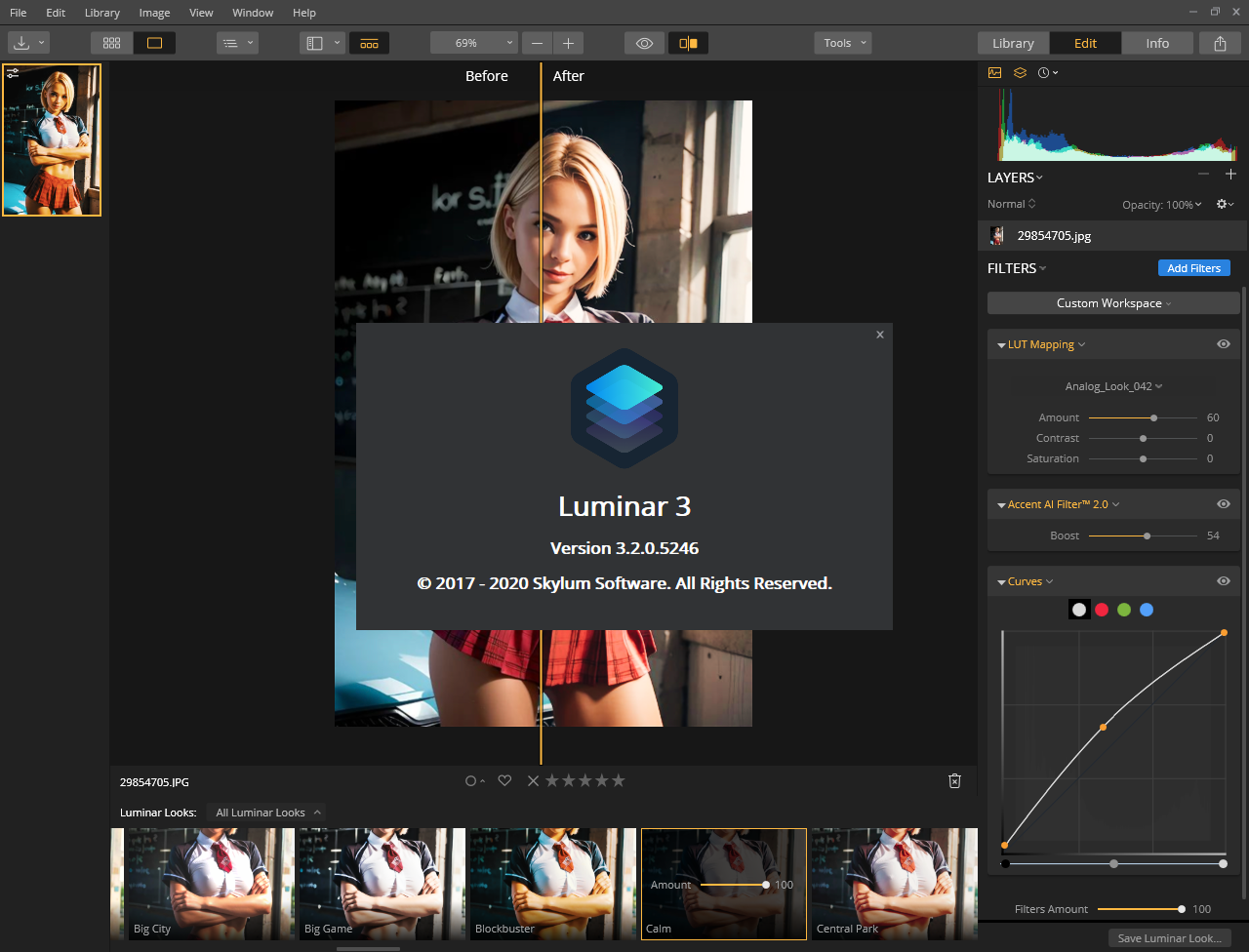Apply the Blockbuster look

[552, 885]
